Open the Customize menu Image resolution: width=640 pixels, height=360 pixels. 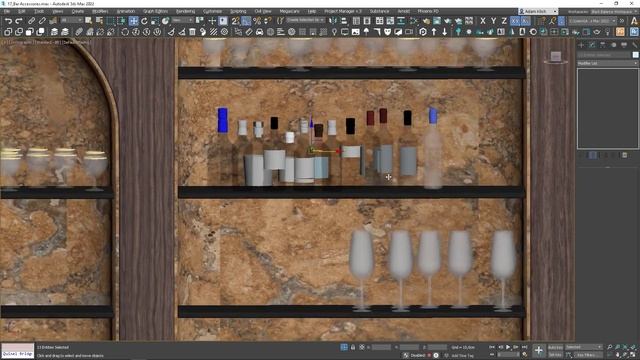click(x=212, y=11)
